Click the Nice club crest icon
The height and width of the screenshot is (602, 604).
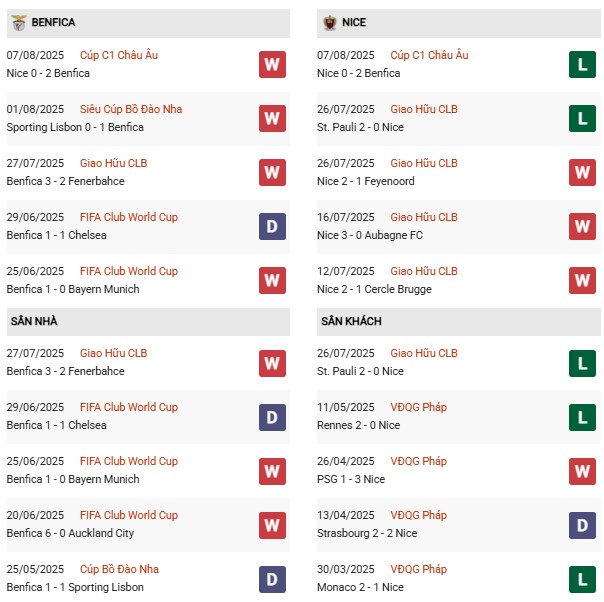pos(329,22)
